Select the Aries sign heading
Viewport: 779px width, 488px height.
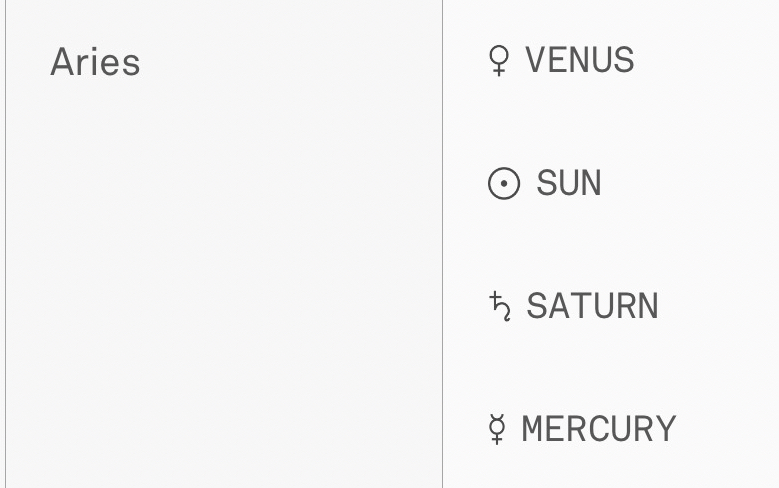tap(95, 62)
